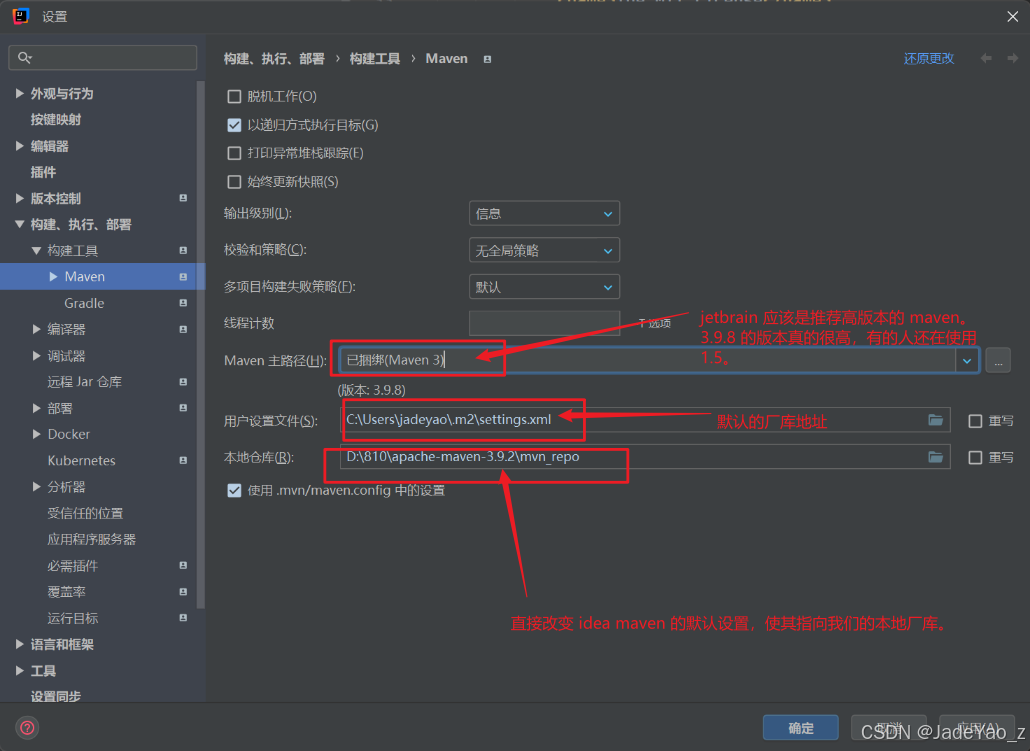Open 多项目构建失败策略 dropdown showing 默认
Image resolution: width=1030 pixels, height=751 pixels.
pos(545,287)
